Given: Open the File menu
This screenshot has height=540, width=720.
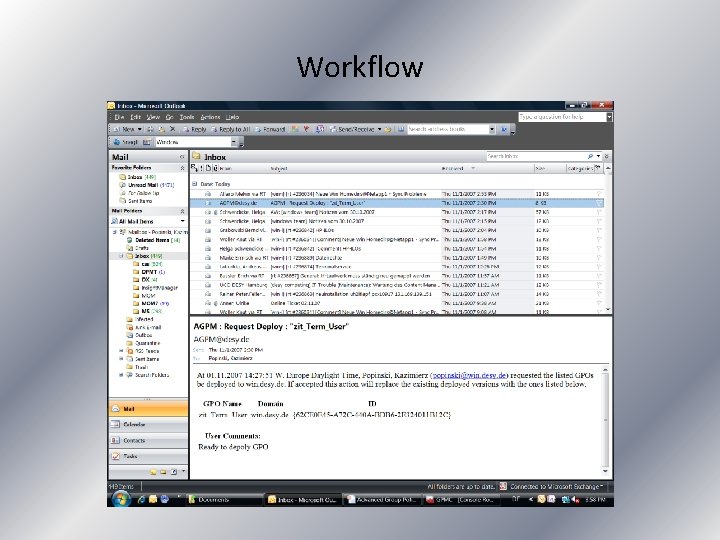Looking at the screenshot, I should 119,117.
